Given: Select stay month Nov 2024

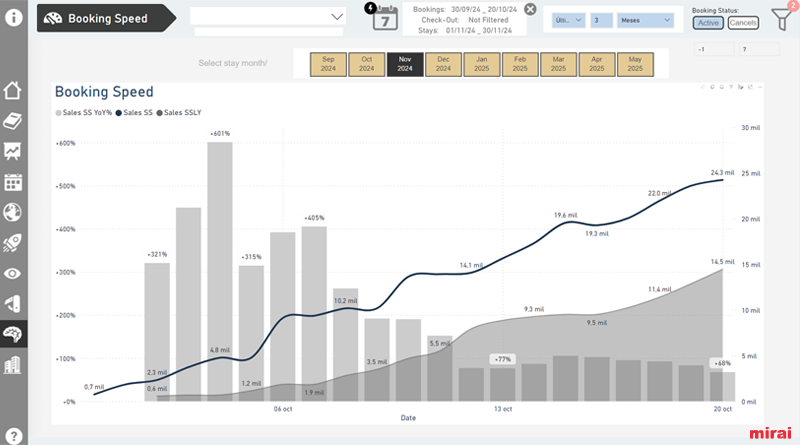Looking at the screenshot, I should 405,64.
